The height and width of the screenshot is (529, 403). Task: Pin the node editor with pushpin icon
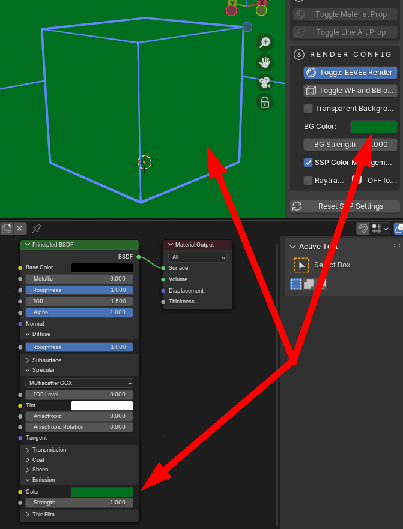tap(36, 229)
